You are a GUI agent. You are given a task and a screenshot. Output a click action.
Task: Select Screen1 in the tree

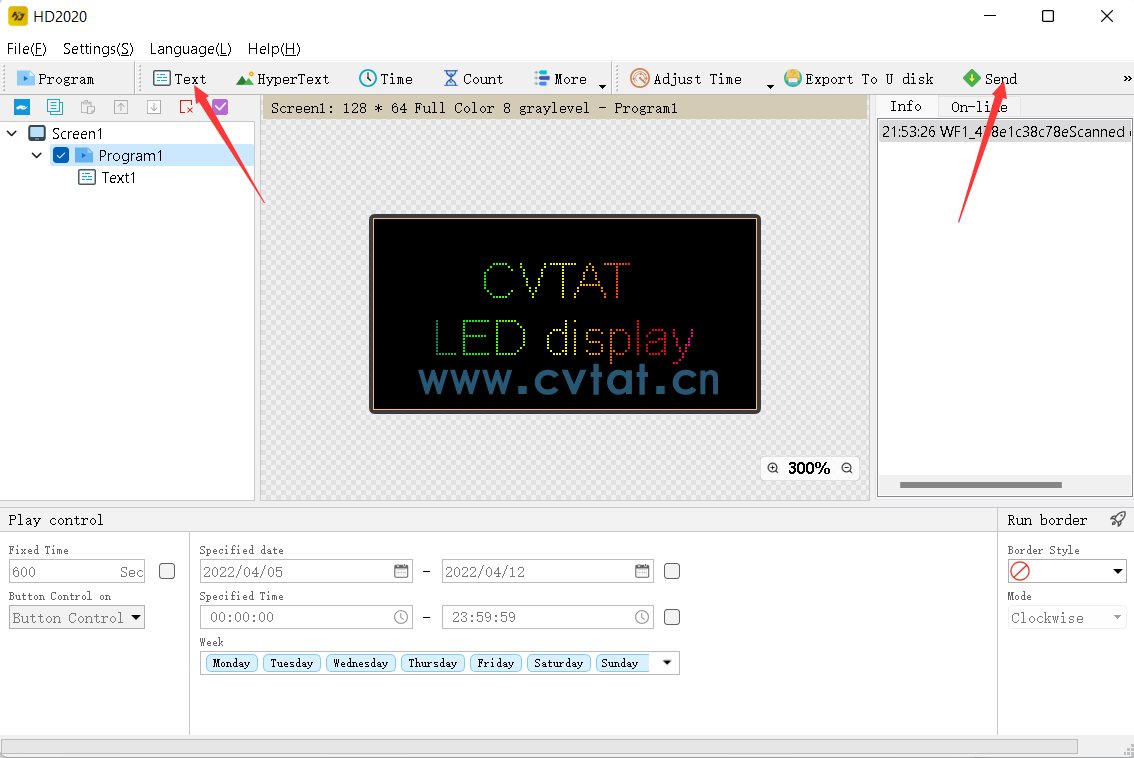pyautogui.click(x=77, y=134)
